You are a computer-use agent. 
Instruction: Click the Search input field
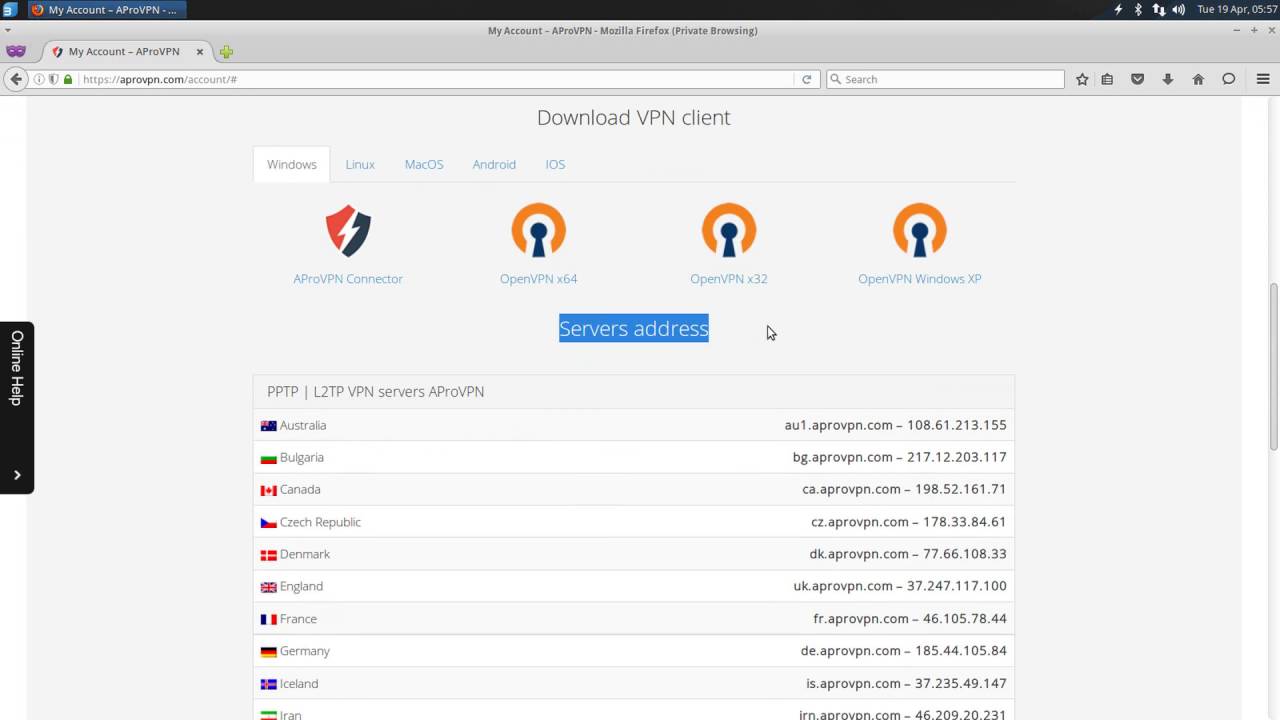[x=945, y=79]
